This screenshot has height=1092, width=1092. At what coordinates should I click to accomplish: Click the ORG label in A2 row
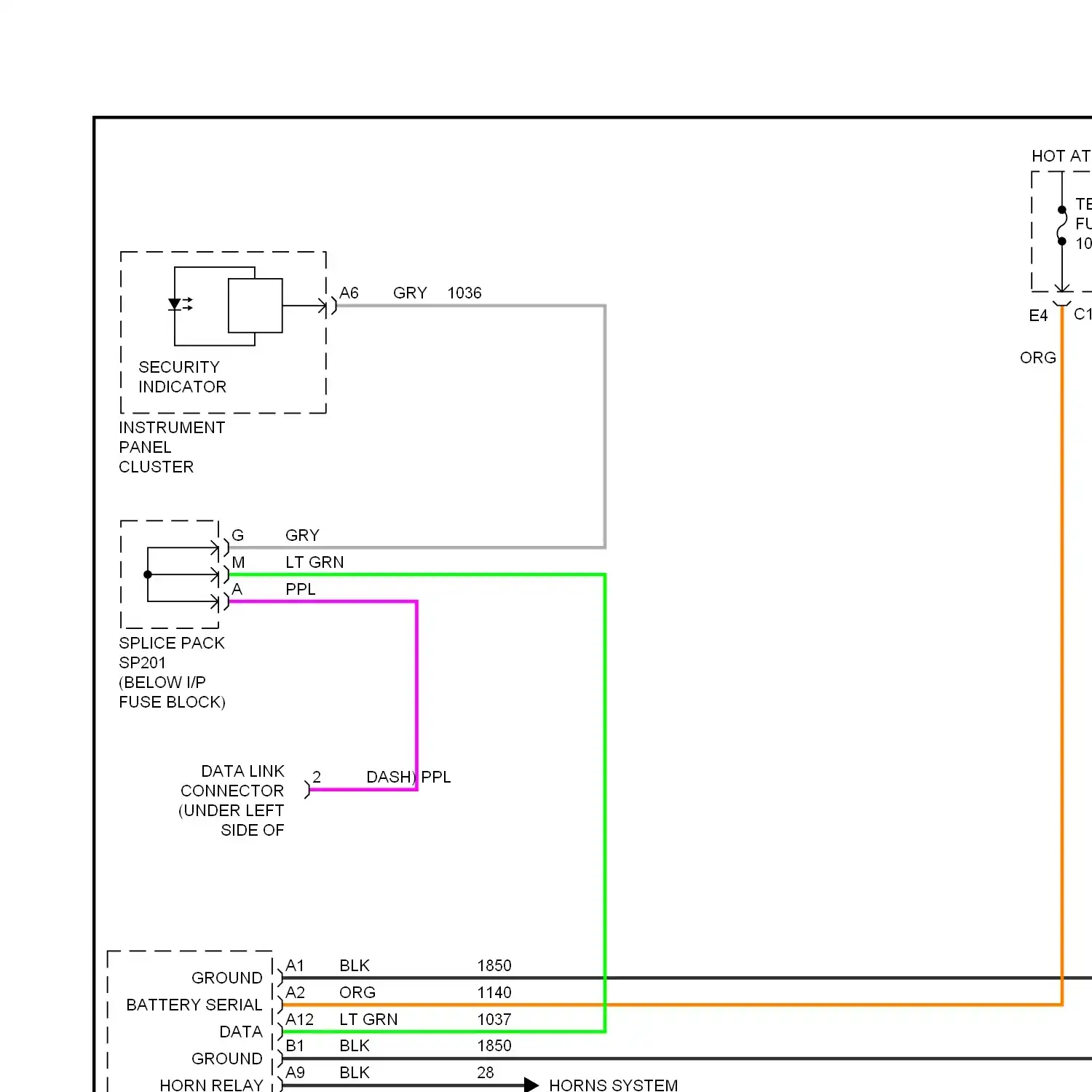(x=357, y=992)
